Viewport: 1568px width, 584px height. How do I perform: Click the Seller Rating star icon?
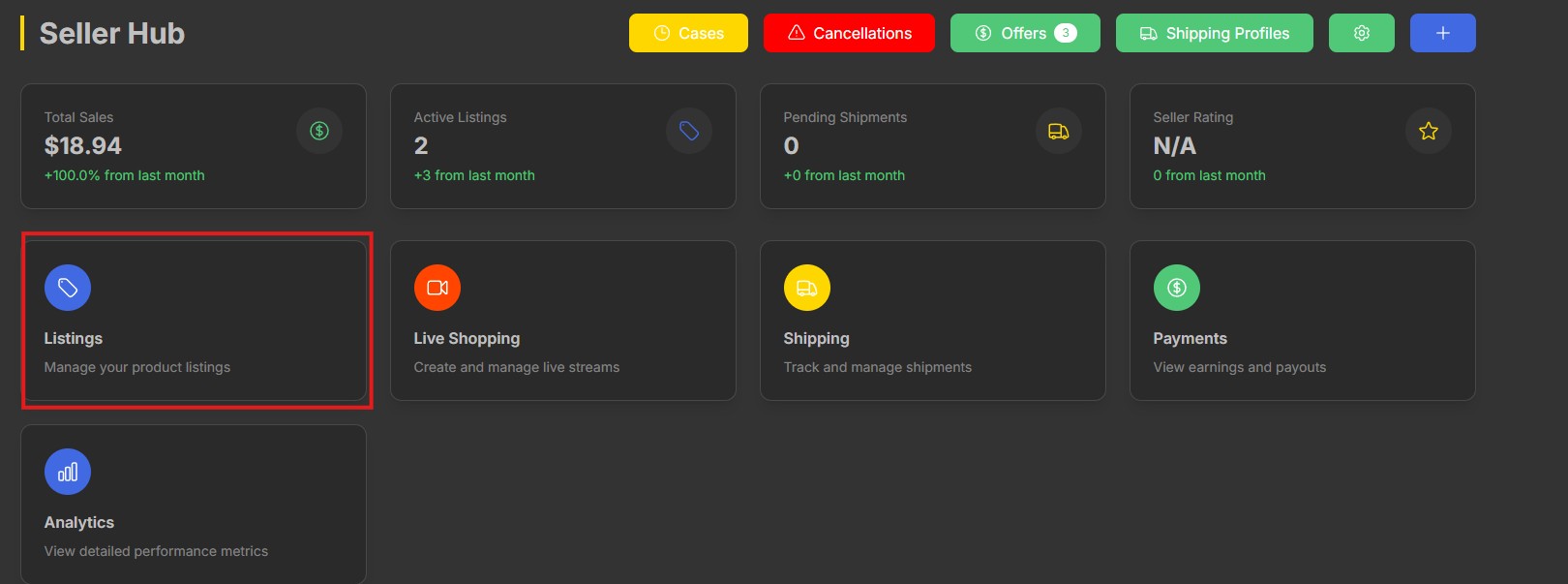click(1429, 131)
